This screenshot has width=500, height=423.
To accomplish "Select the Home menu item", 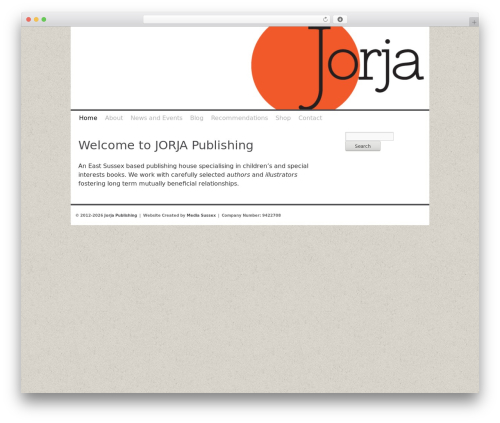I will 88,118.
